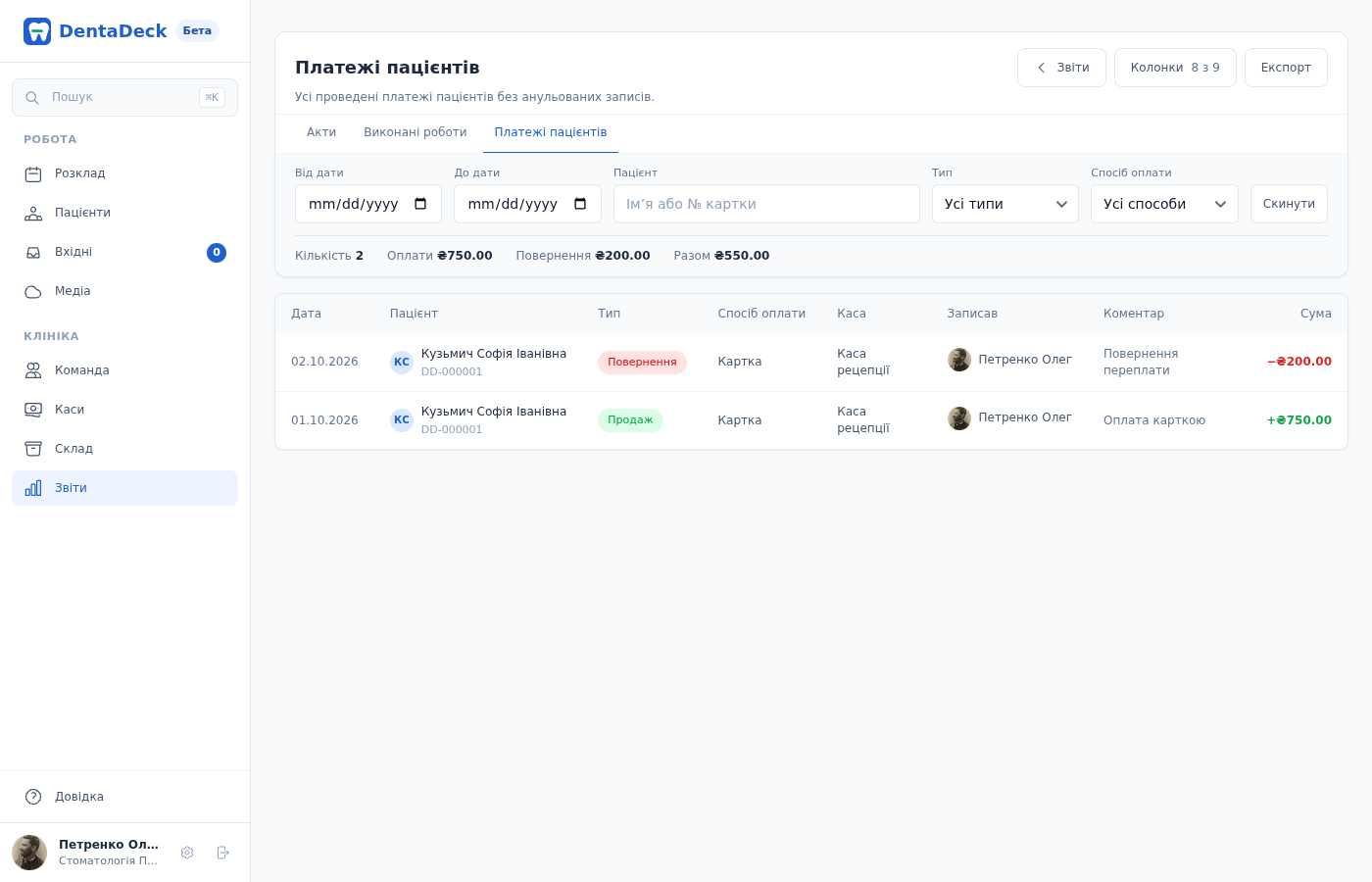Click the Бета badge next to logo
The height and width of the screenshot is (882, 1372).
197,31
